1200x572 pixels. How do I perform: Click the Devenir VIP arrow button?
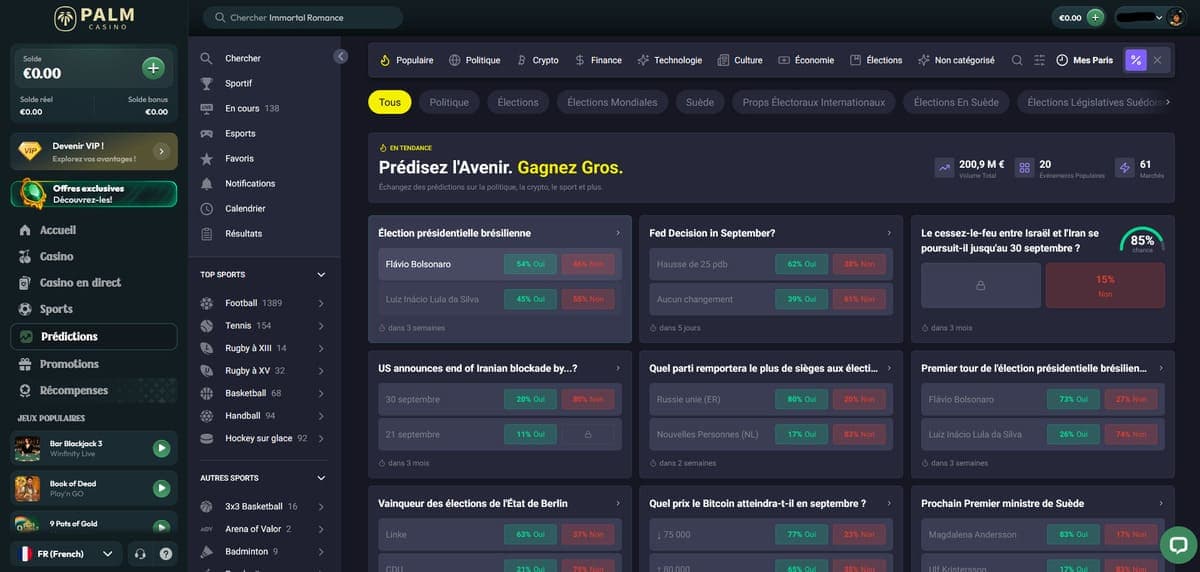point(161,151)
